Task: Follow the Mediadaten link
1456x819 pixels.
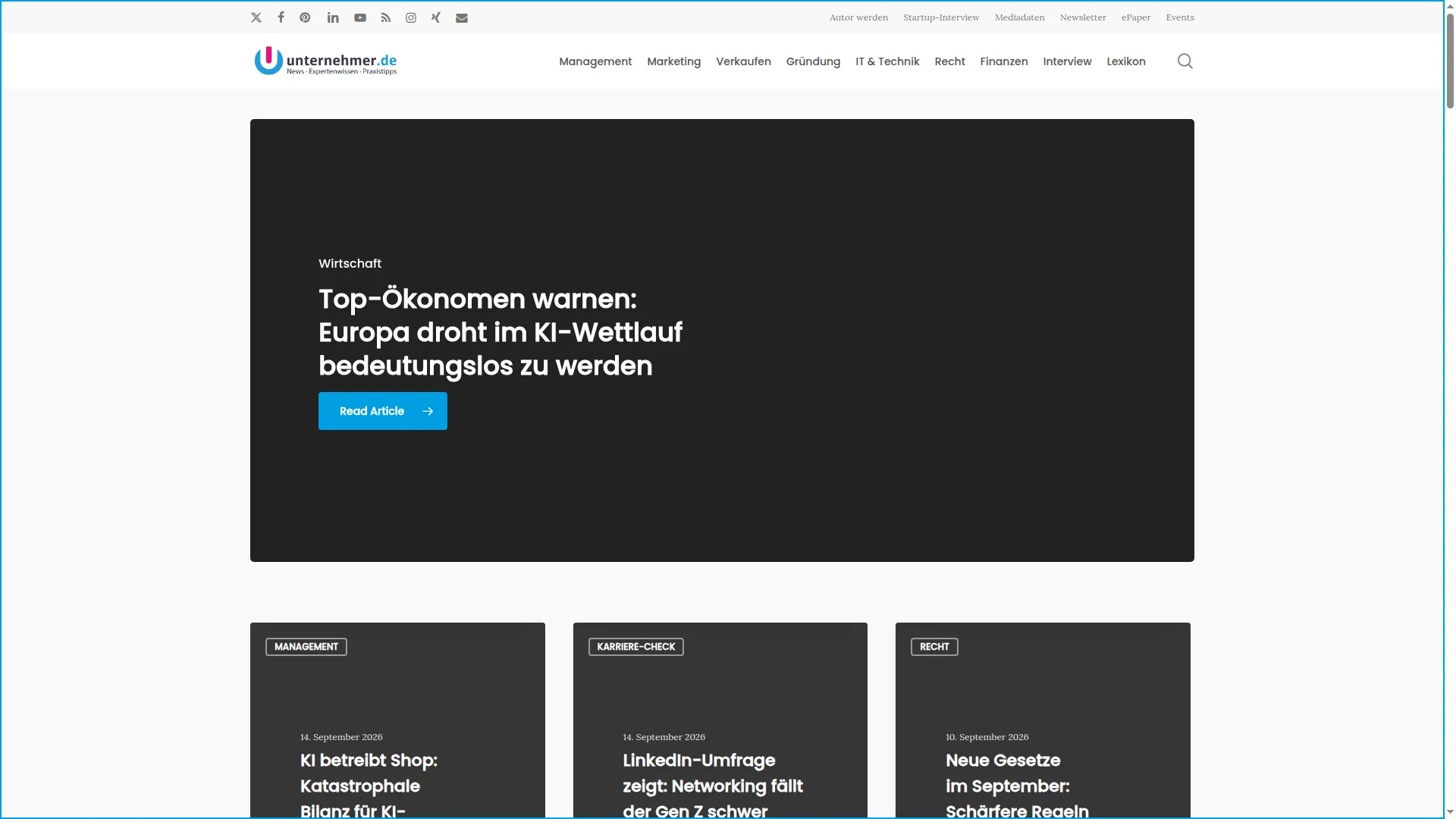Action: click(x=1019, y=17)
